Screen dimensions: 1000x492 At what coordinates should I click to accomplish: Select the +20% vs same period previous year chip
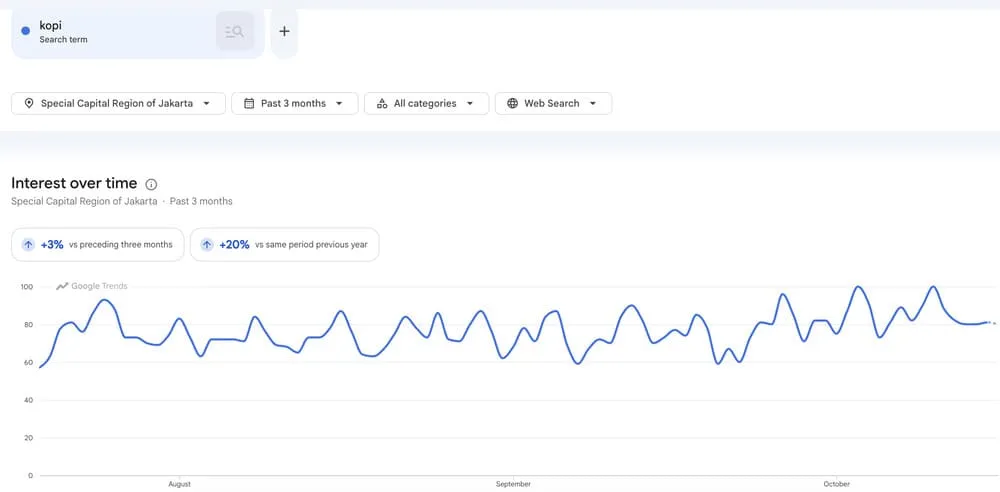click(284, 244)
